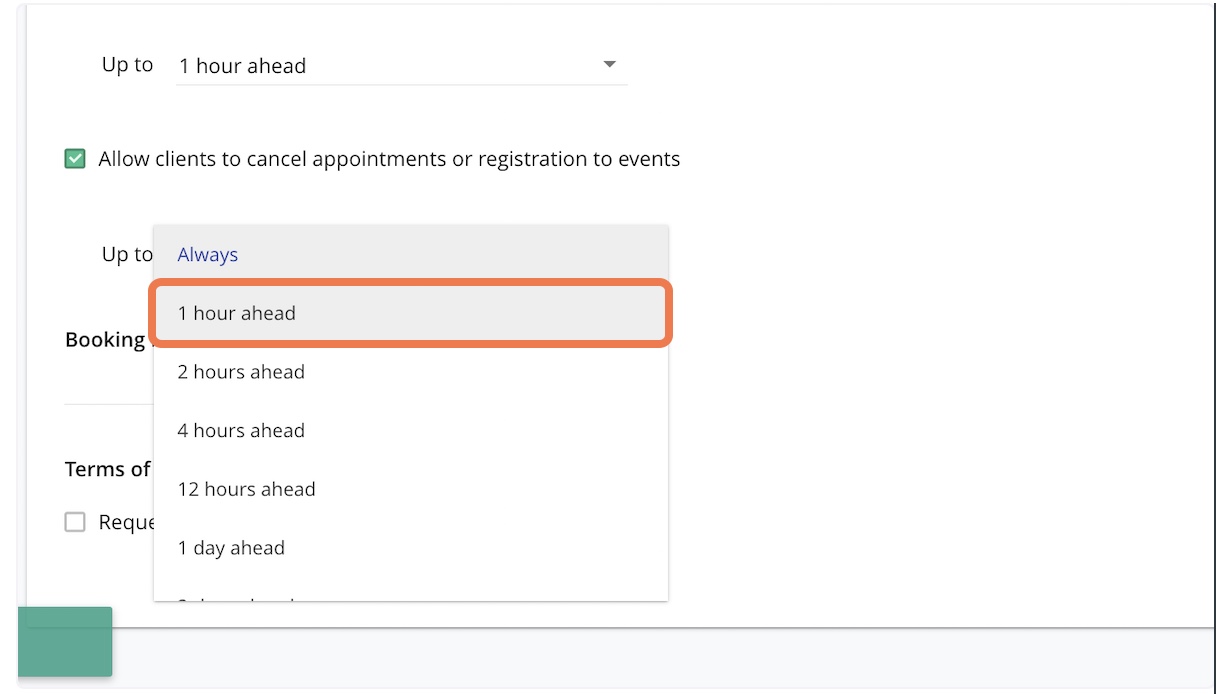Choose '12 hours ahead' in the dropdown list
The image size is (1218, 694).
246,490
